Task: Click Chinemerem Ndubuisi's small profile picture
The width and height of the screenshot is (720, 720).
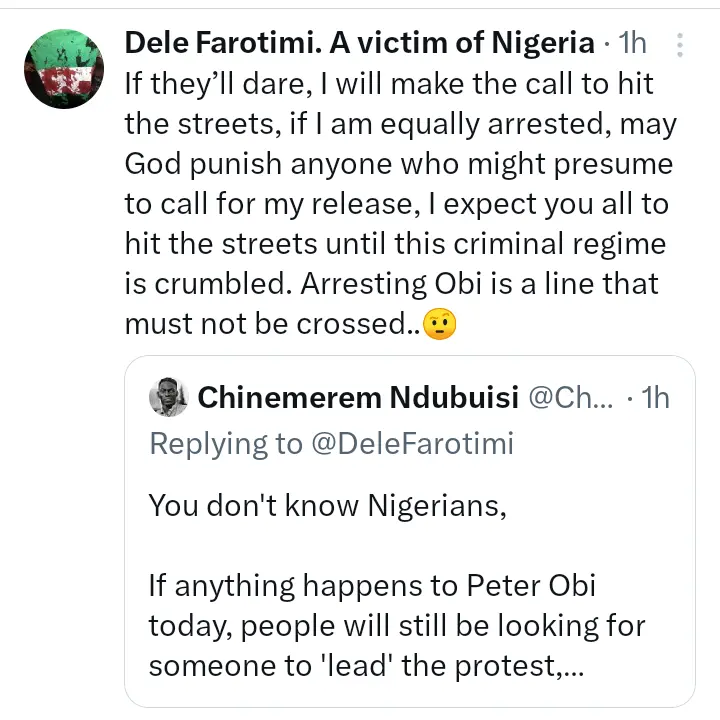Action: pyautogui.click(x=169, y=397)
